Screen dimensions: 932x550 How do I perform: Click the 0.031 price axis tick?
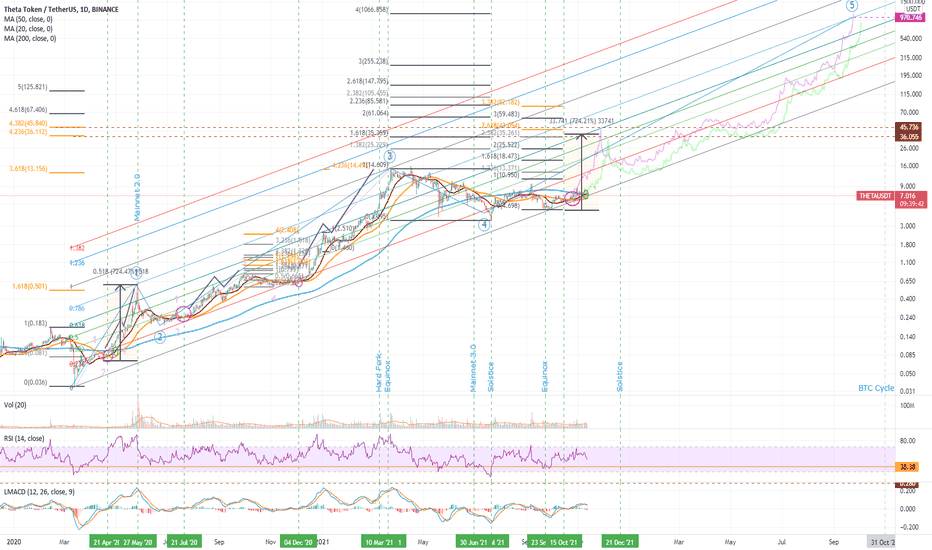click(x=907, y=391)
